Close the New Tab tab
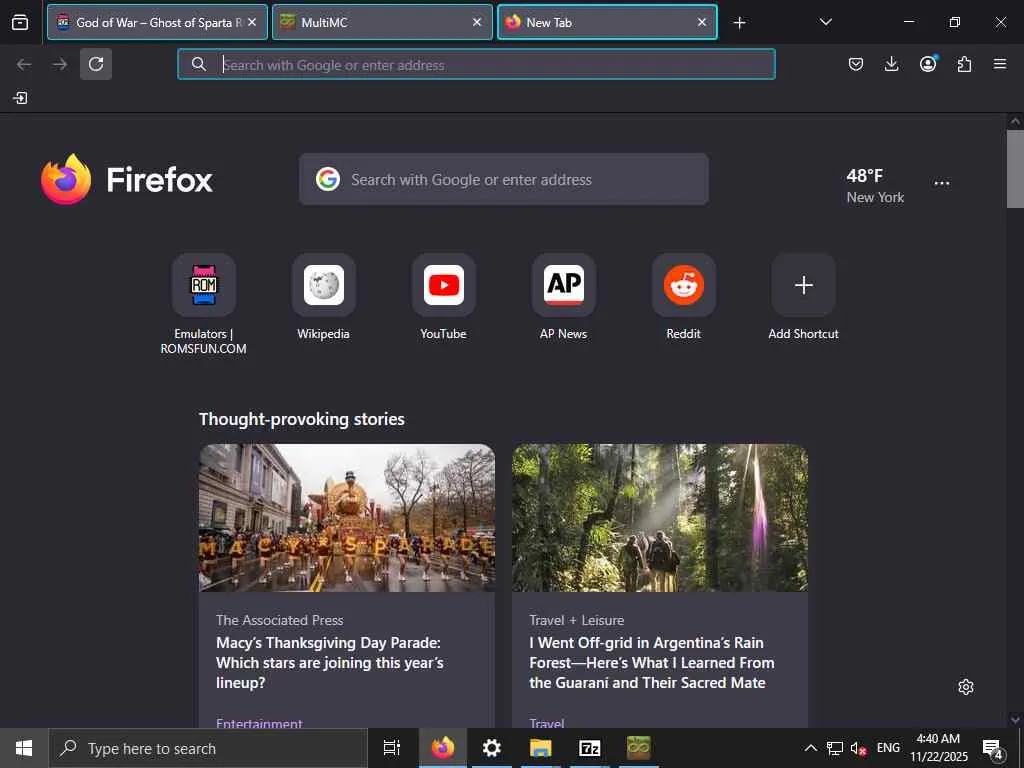 701,22
